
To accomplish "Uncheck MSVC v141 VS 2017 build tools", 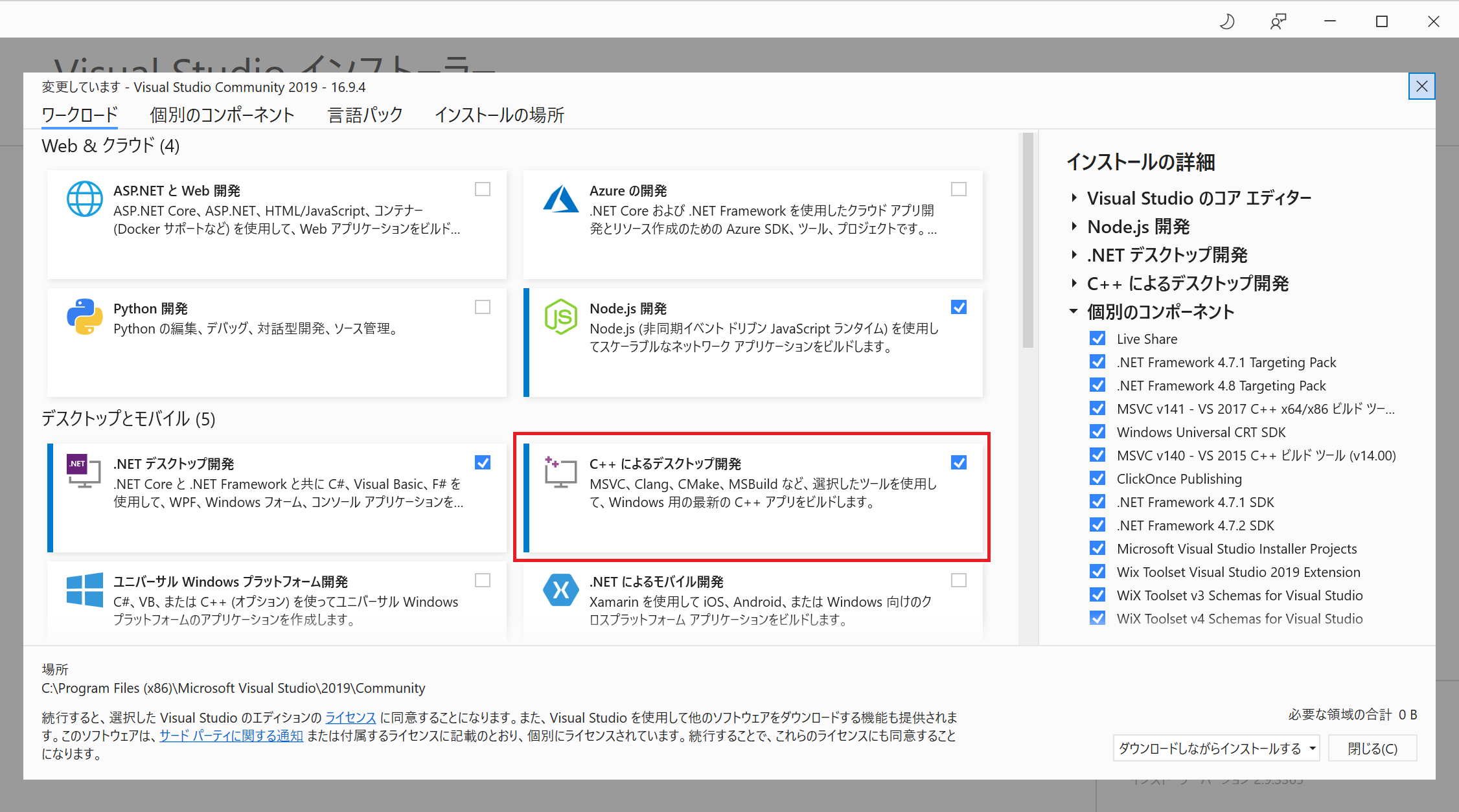I will [x=1097, y=409].
